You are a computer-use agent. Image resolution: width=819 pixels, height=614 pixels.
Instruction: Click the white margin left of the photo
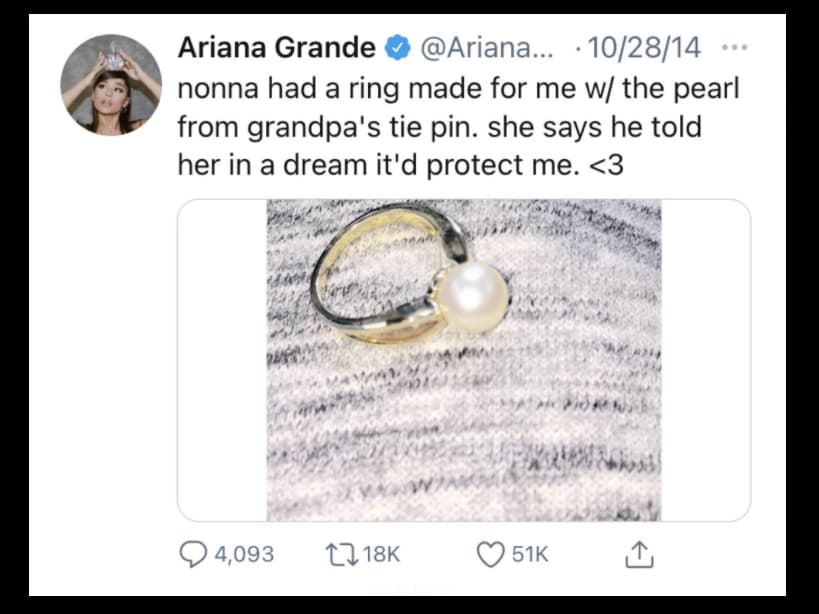pos(222,360)
